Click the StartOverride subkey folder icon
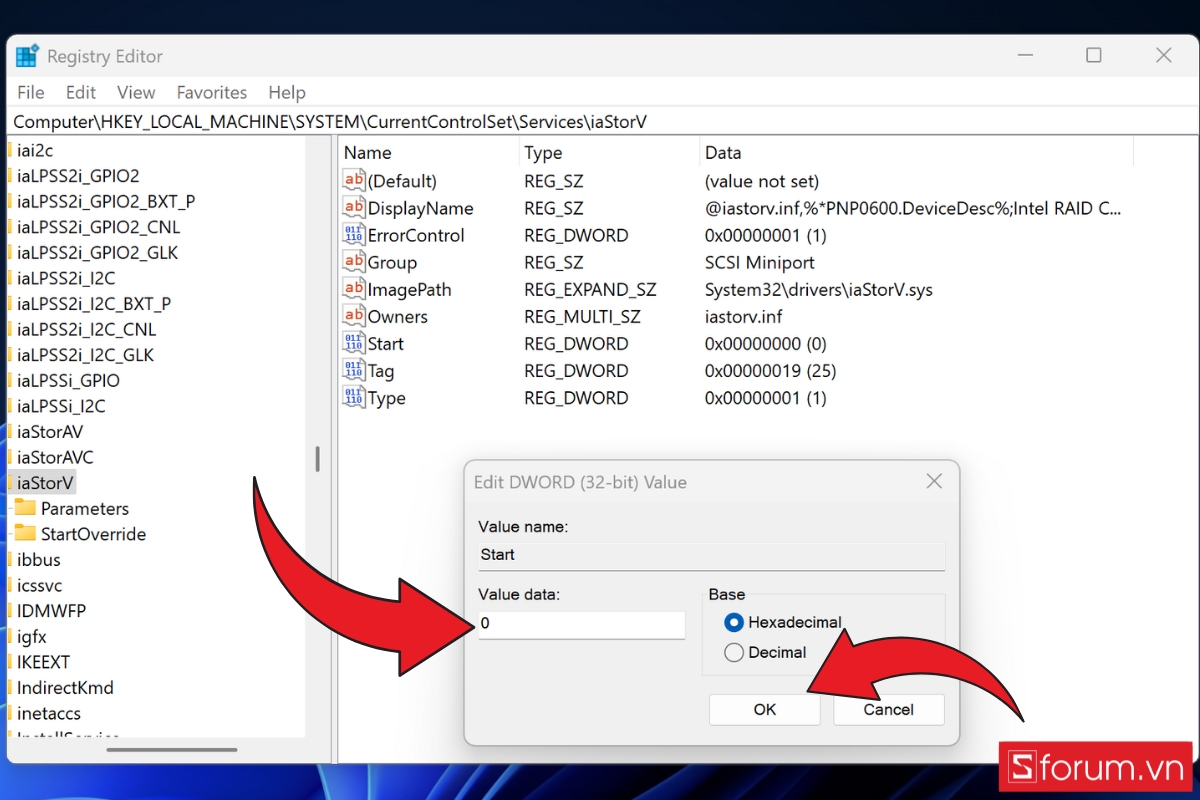Screen dimensions: 1200x800 click(25, 534)
